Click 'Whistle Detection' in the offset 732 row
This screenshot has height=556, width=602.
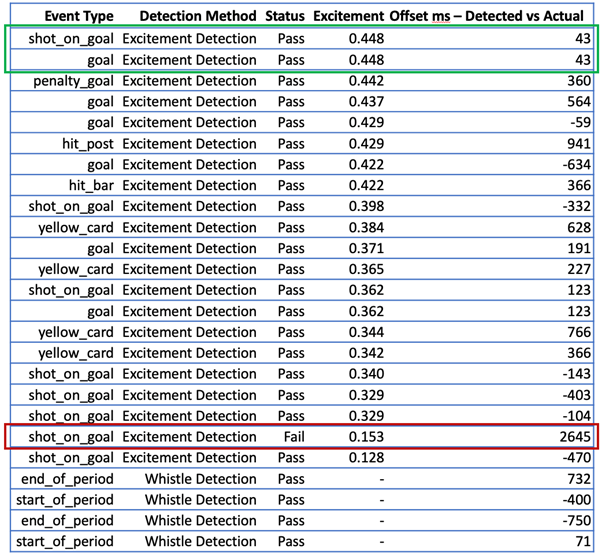[200, 479]
